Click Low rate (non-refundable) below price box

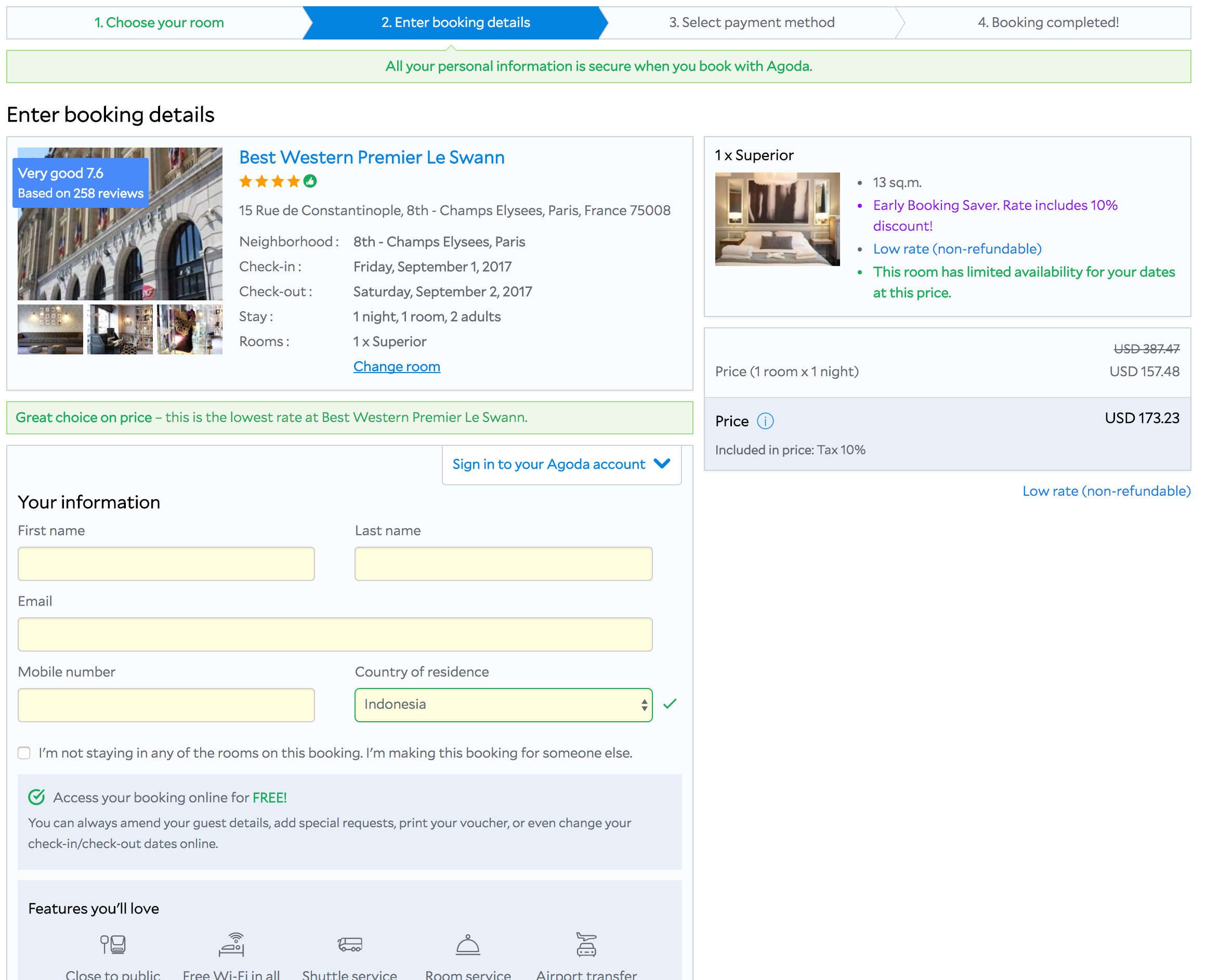[x=1106, y=491]
